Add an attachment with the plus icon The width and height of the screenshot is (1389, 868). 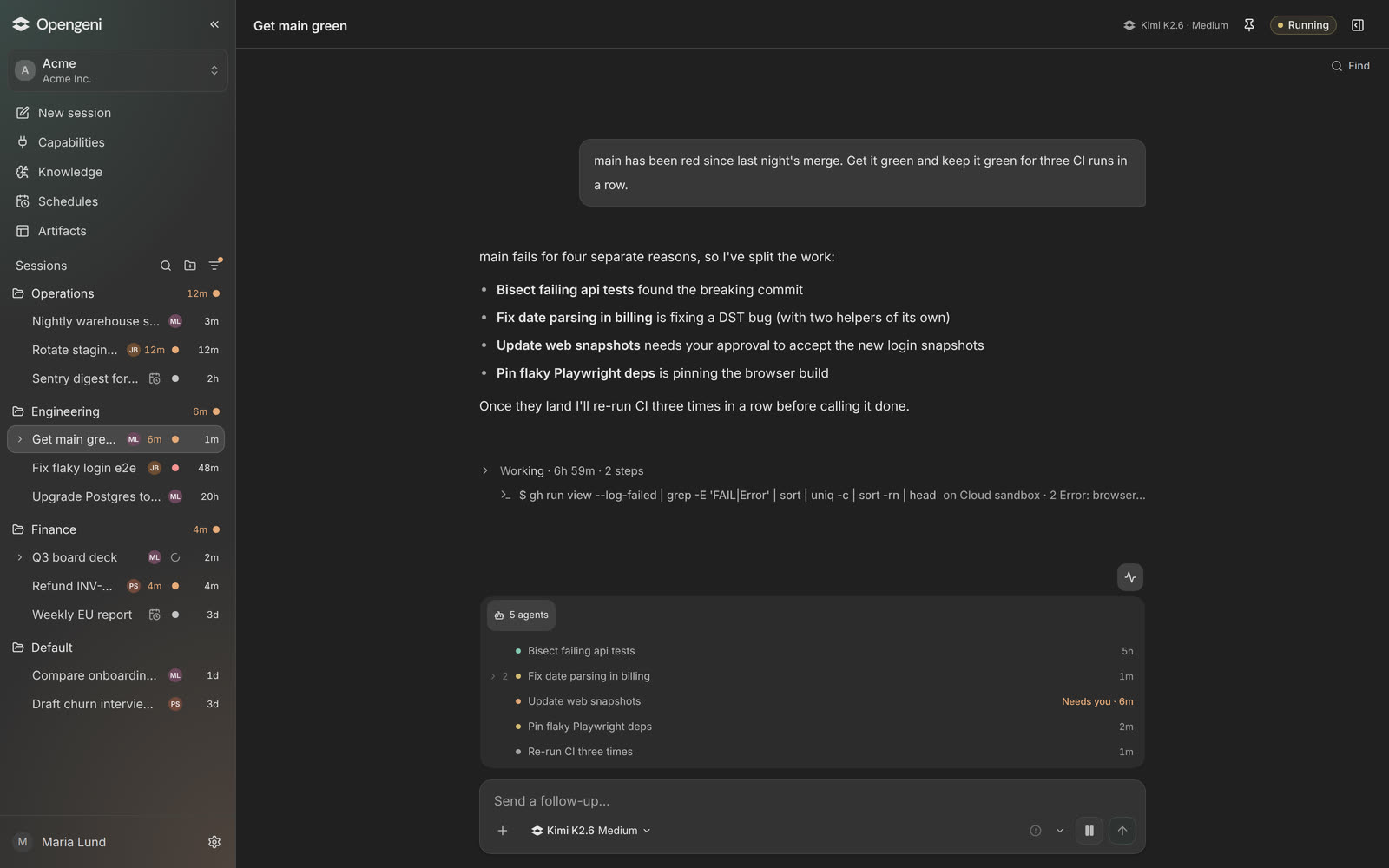503,831
